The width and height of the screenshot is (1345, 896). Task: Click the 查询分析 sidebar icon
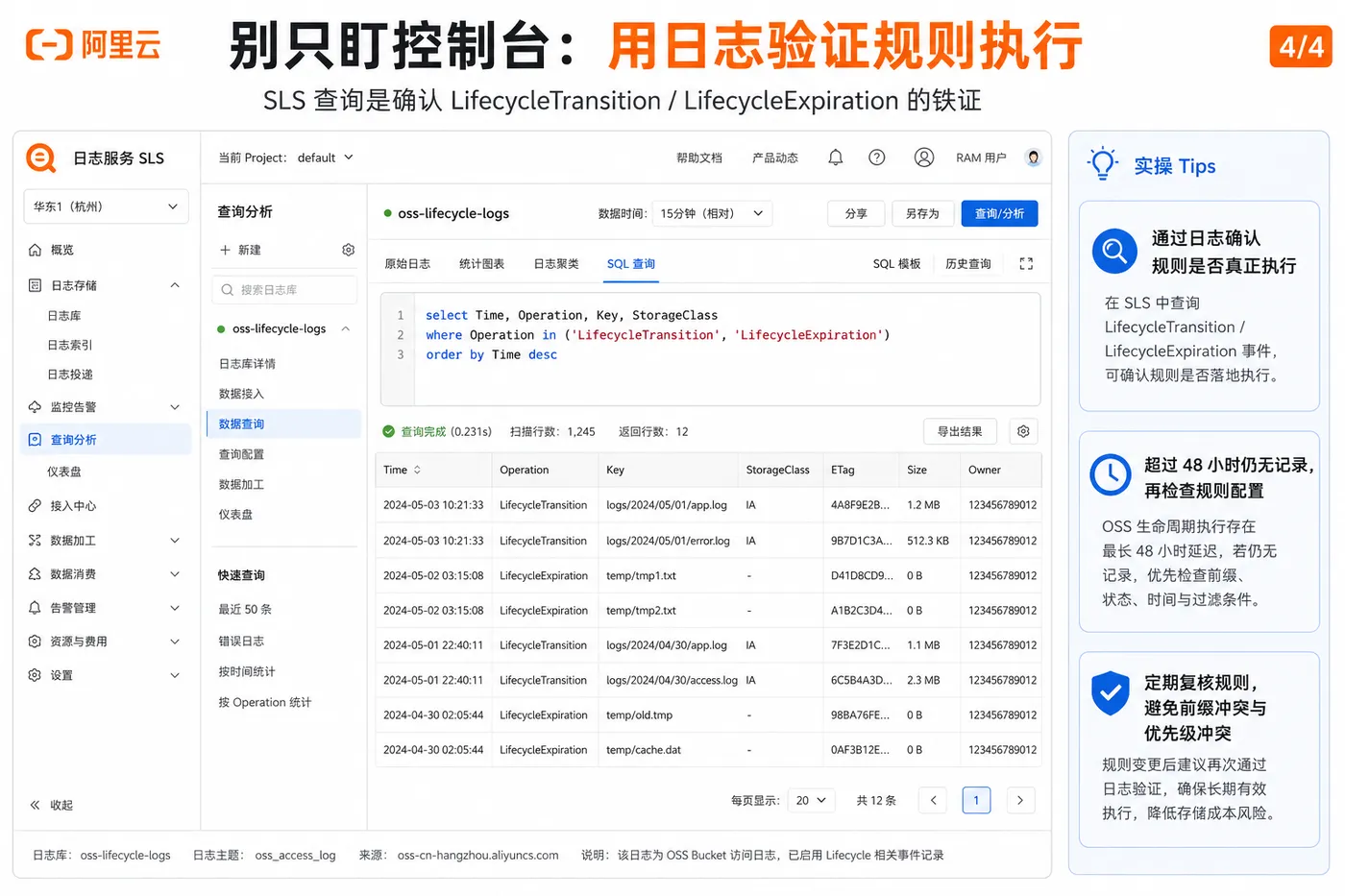tap(35, 440)
